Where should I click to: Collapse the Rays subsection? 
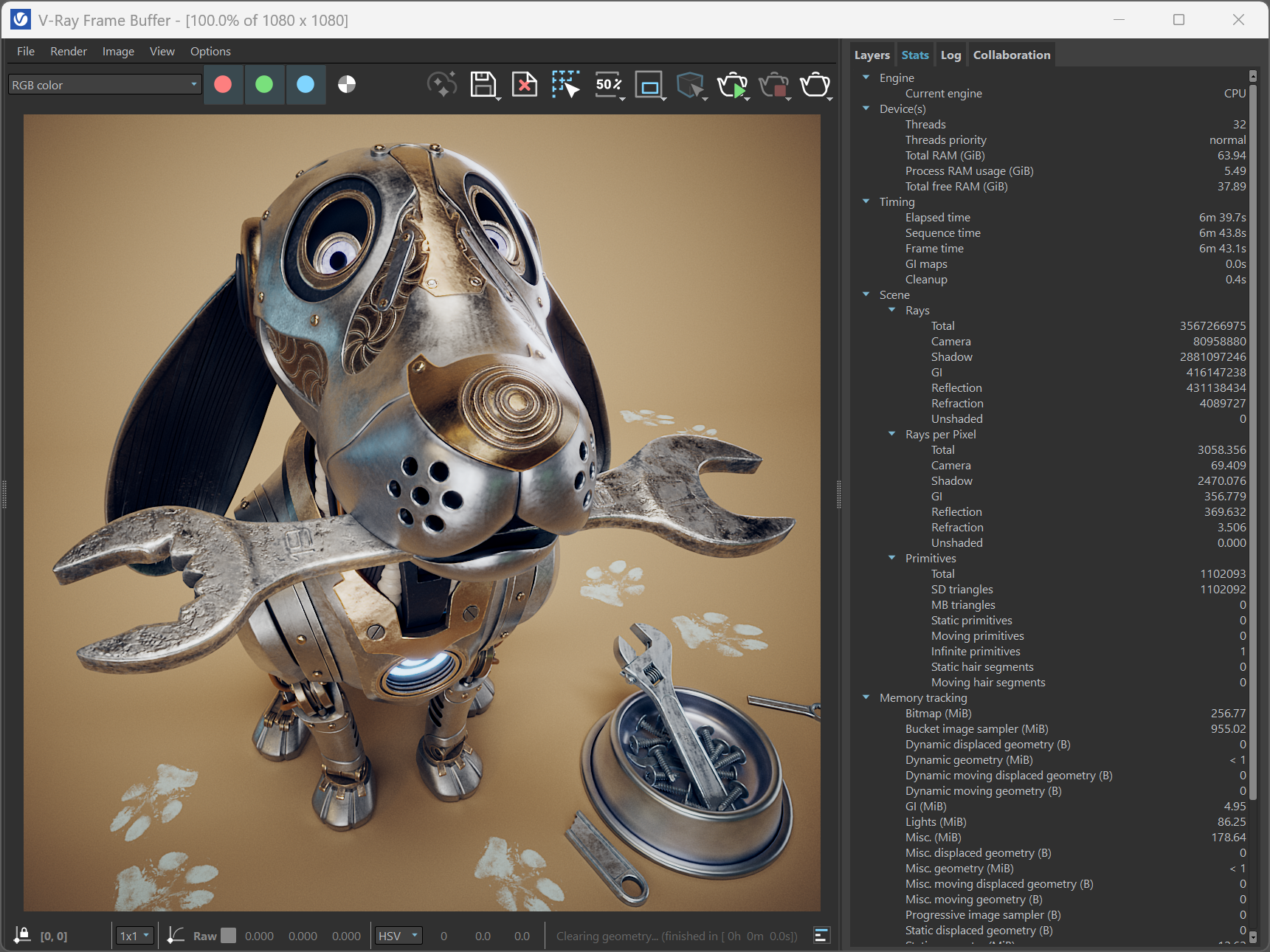tap(891, 309)
